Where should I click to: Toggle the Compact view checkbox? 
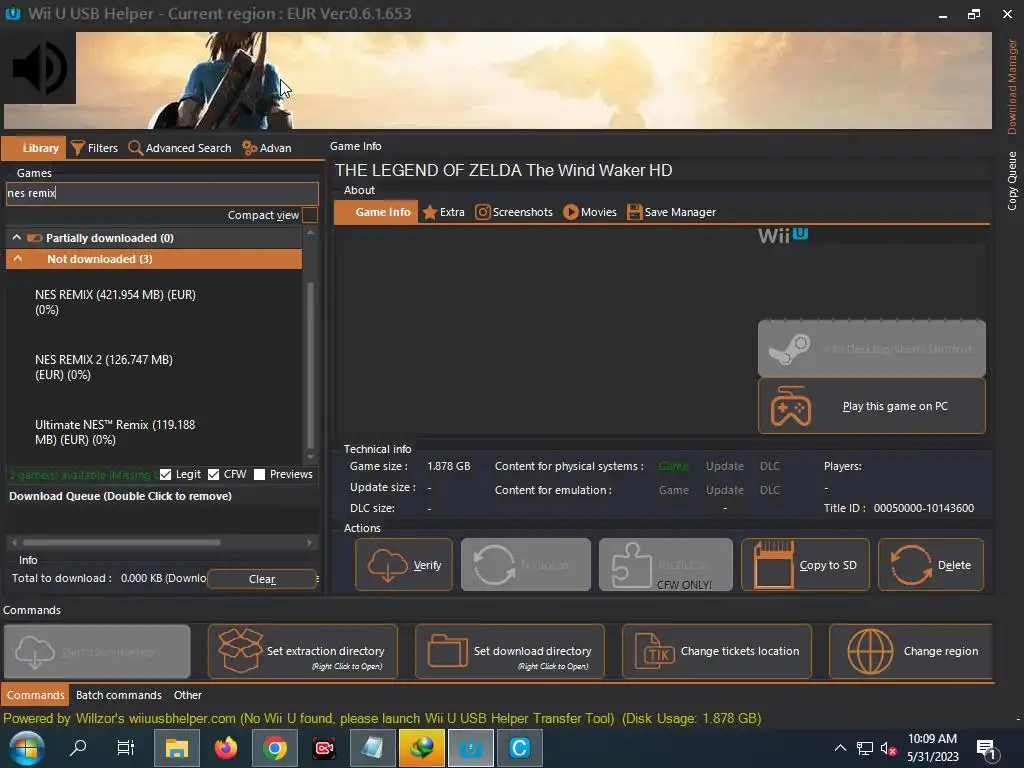click(x=310, y=215)
